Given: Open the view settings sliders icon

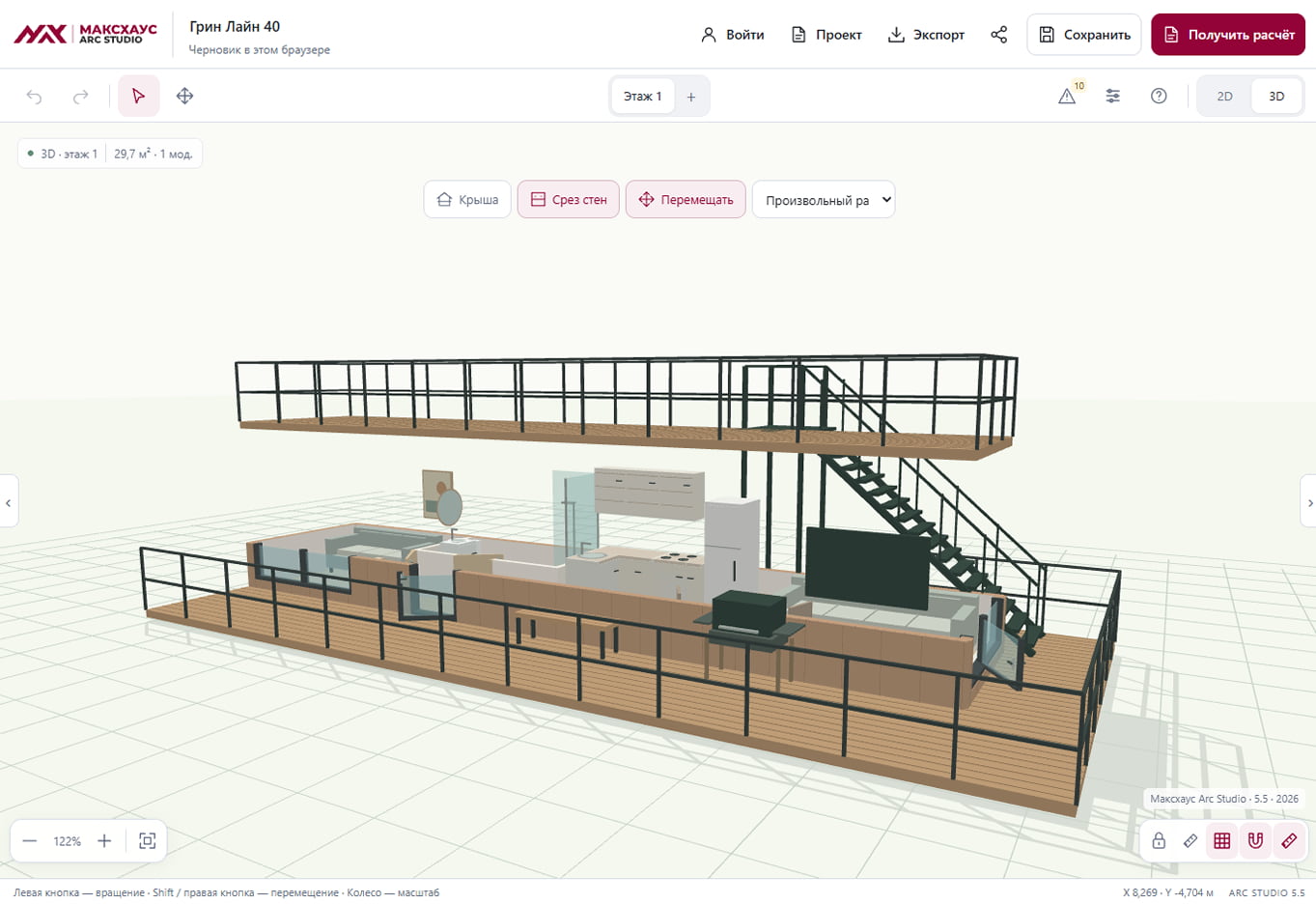Looking at the screenshot, I should click(x=1113, y=96).
